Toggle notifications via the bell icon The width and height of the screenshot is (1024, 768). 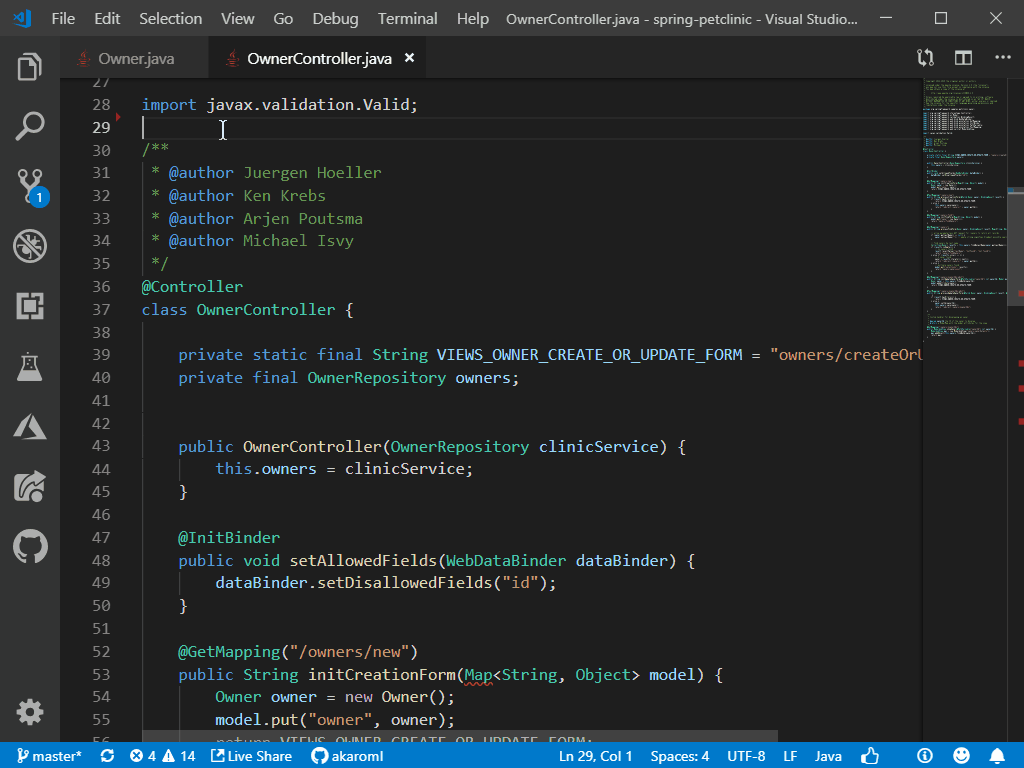[x=997, y=755]
